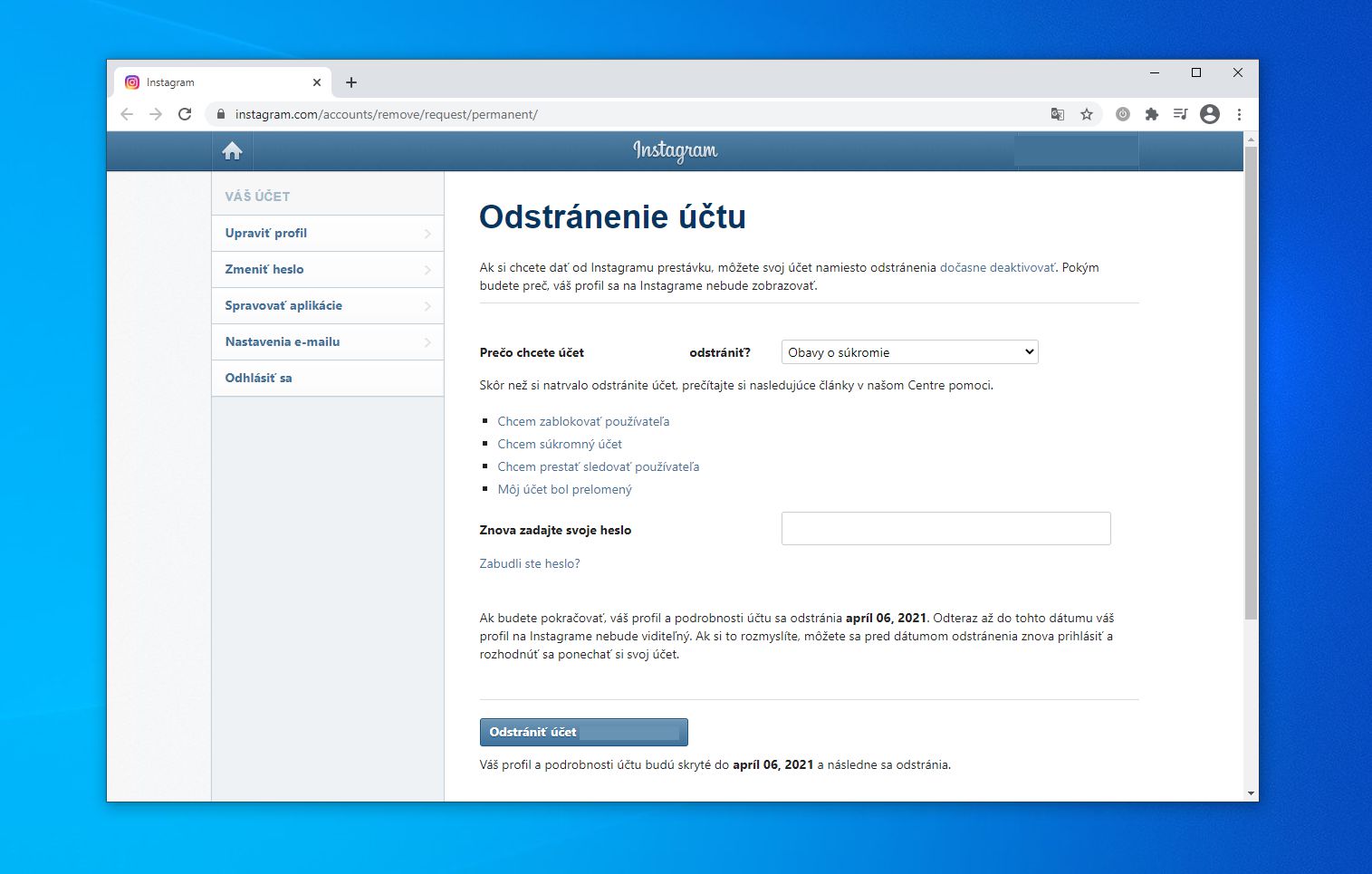Click the chevron beside Nastavenia e-mailu
Screen dimensions: 1372x874
(427, 342)
